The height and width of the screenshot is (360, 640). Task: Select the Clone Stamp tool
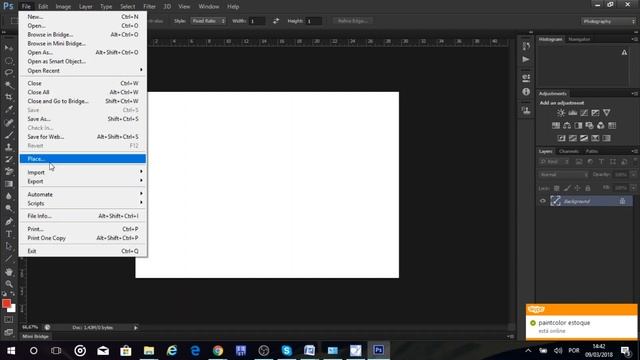[x=9, y=147]
